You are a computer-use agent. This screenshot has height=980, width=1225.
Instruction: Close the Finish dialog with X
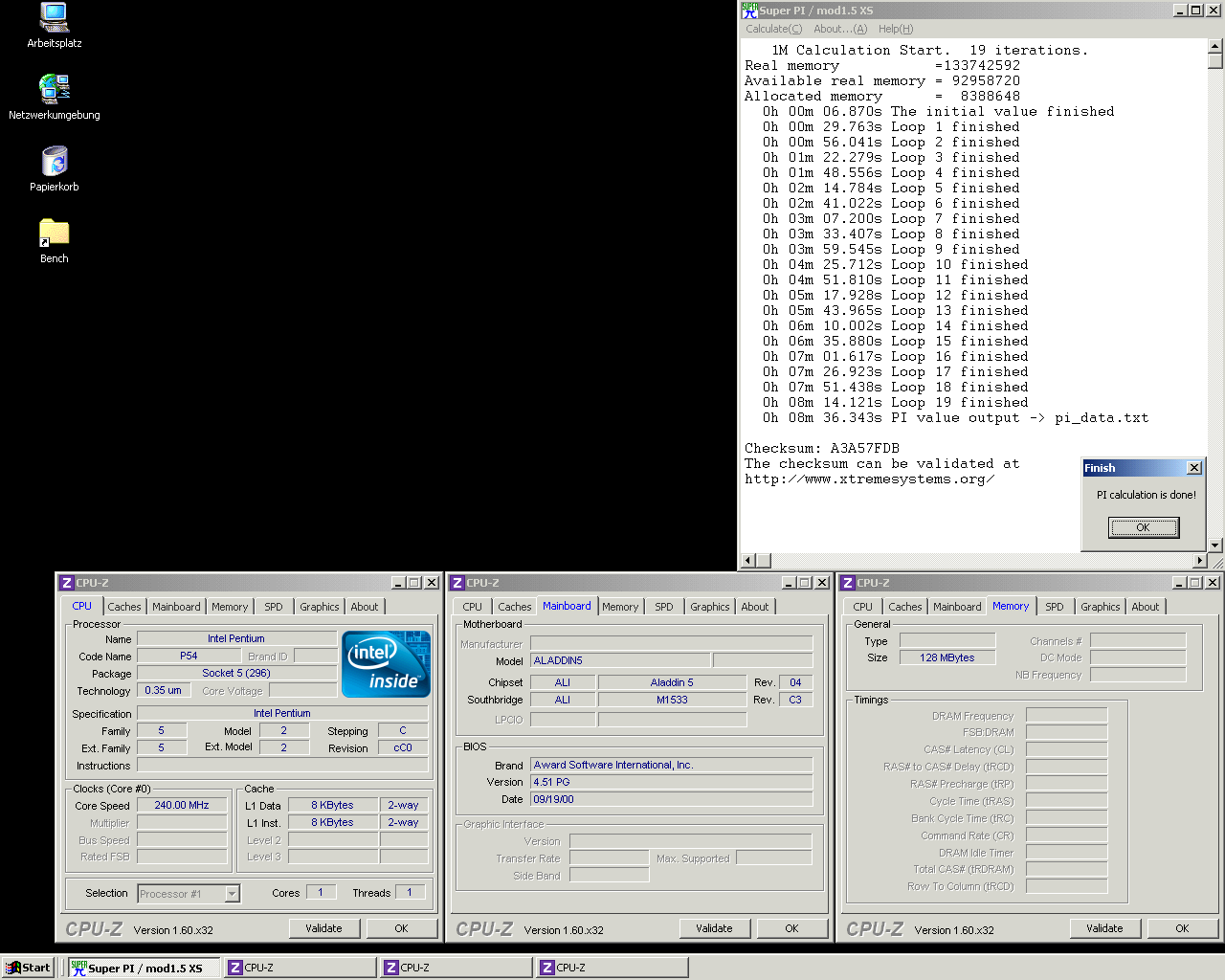(x=1193, y=468)
